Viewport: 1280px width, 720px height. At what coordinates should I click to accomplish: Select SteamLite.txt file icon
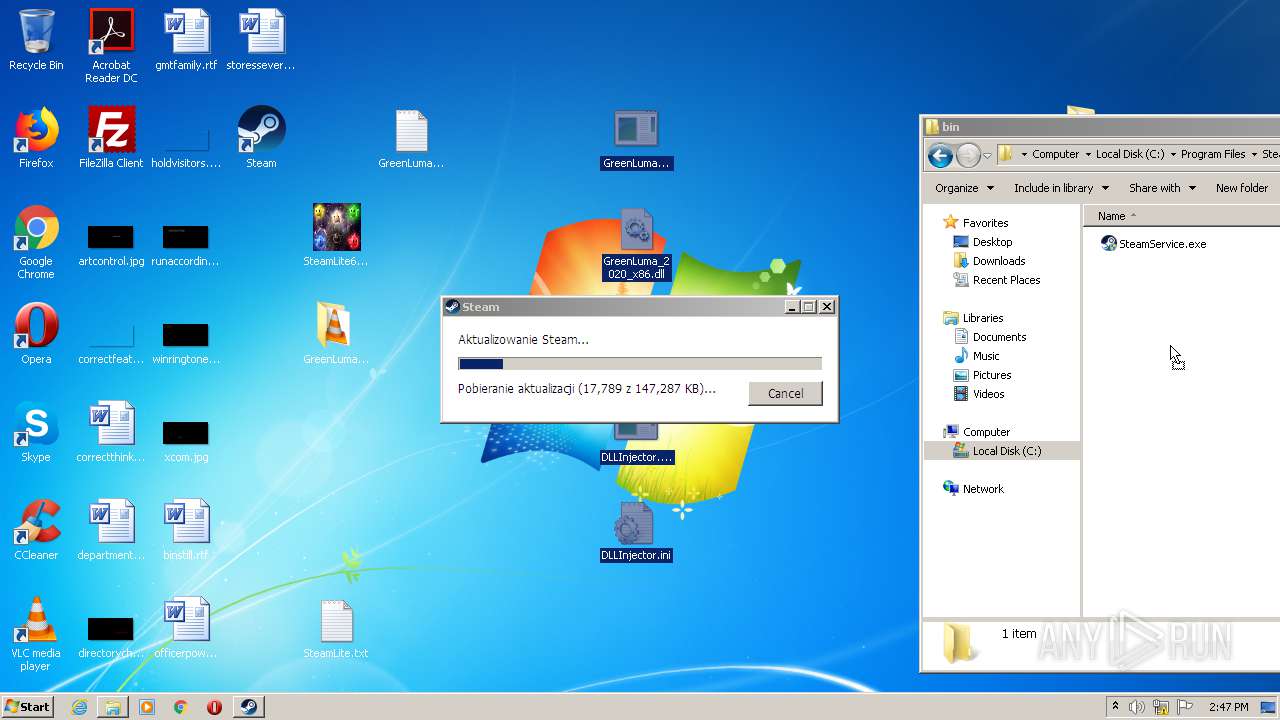[x=336, y=630]
